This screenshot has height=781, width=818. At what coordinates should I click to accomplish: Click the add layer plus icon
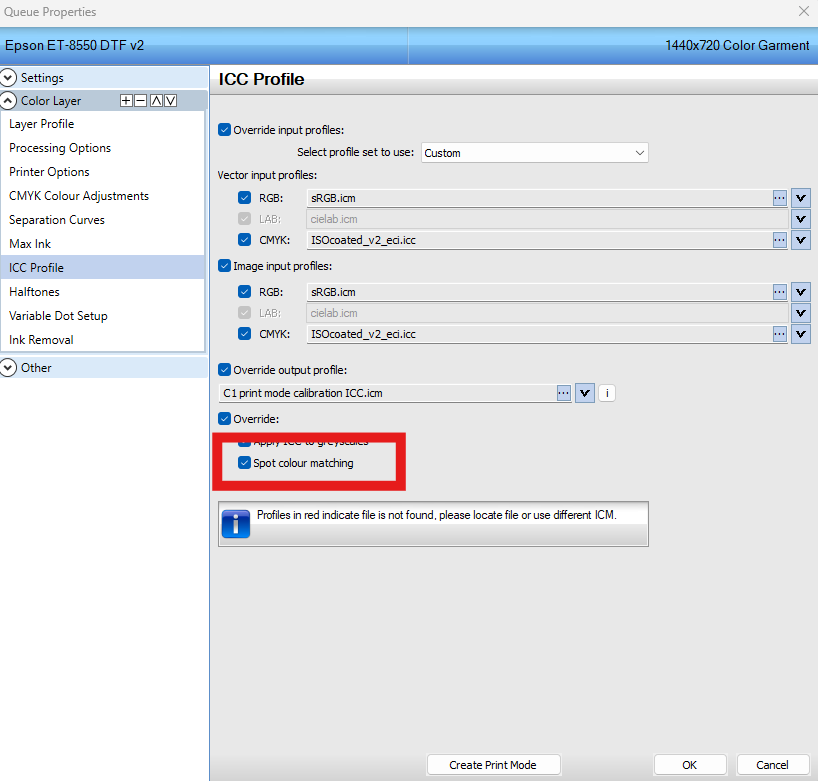[126, 101]
